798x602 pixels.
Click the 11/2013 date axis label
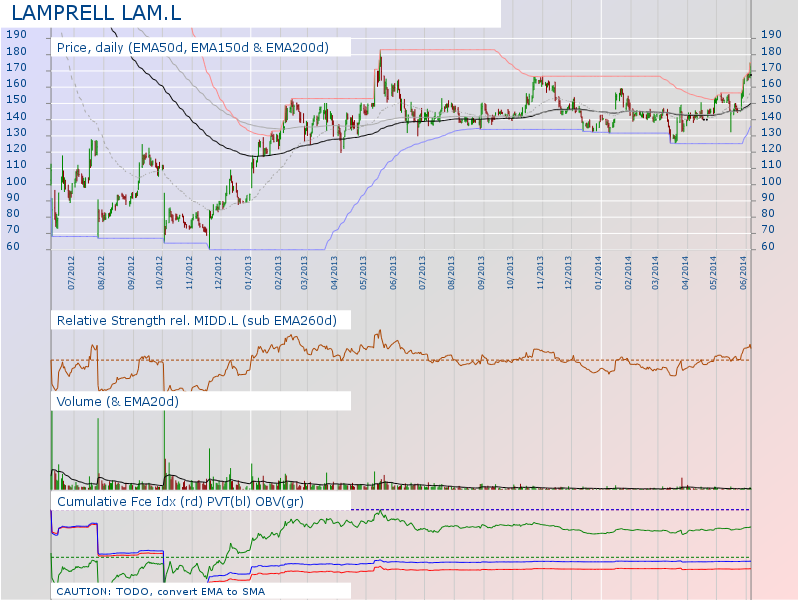click(540, 273)
